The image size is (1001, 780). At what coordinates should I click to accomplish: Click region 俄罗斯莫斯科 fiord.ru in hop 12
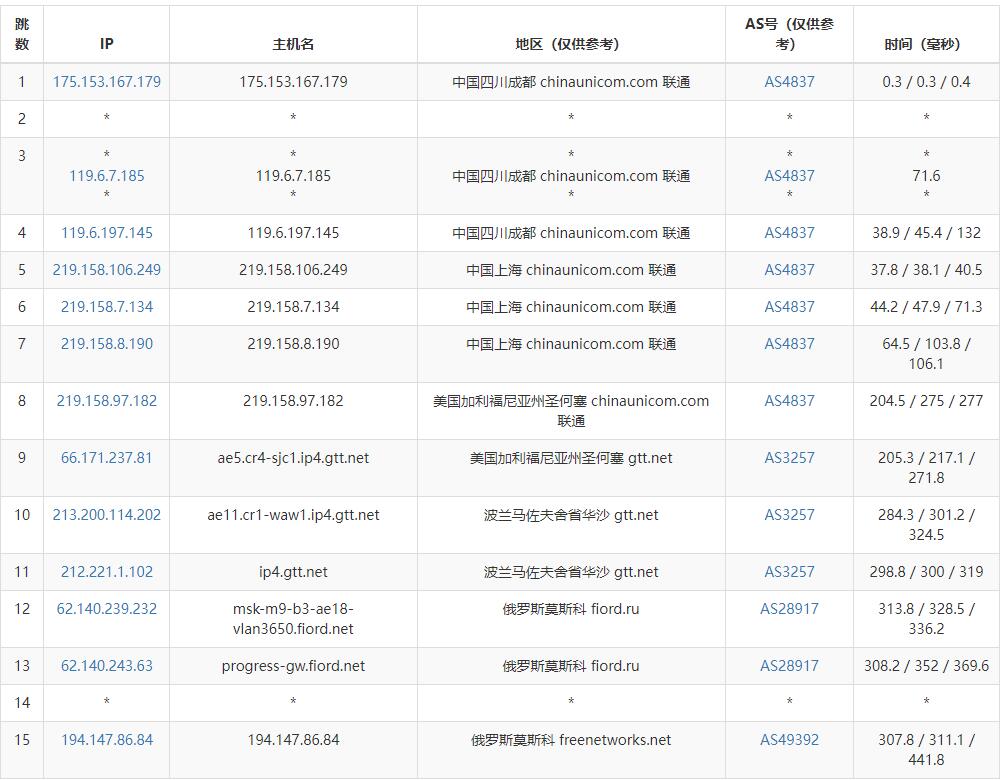point(571,608)
